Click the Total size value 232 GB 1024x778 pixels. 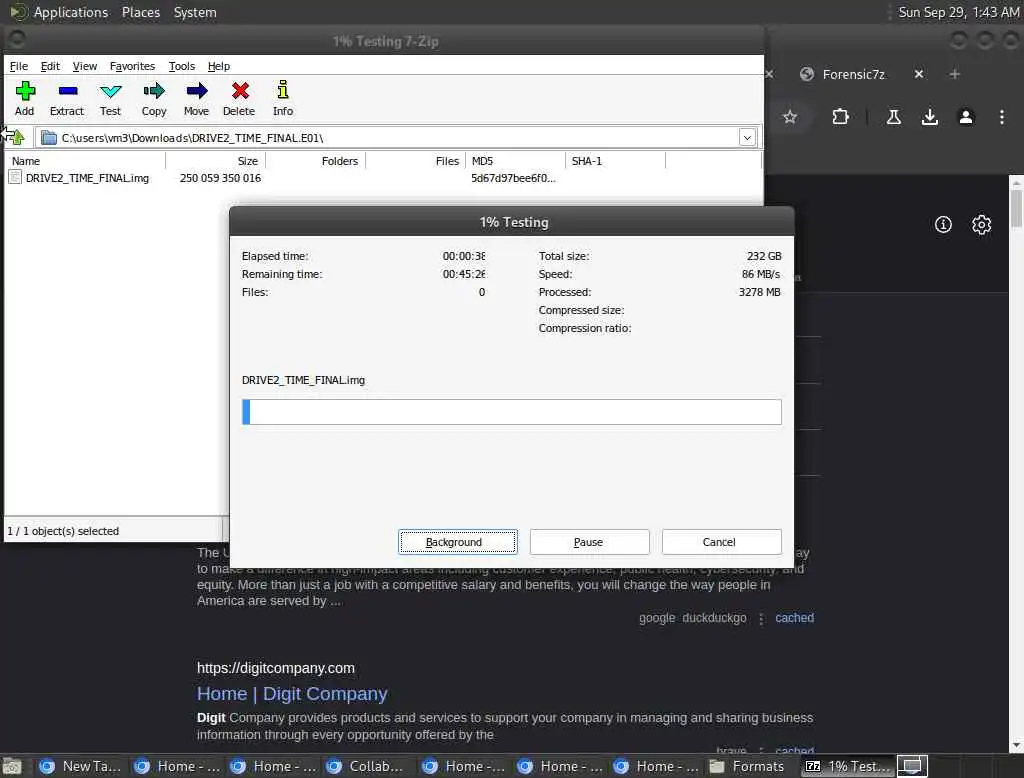[x=763, y=256]
